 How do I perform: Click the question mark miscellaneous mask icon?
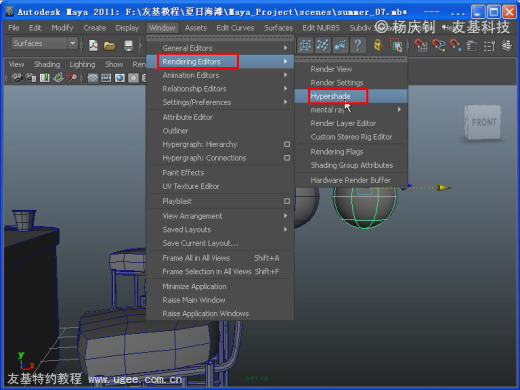point(358,45)
